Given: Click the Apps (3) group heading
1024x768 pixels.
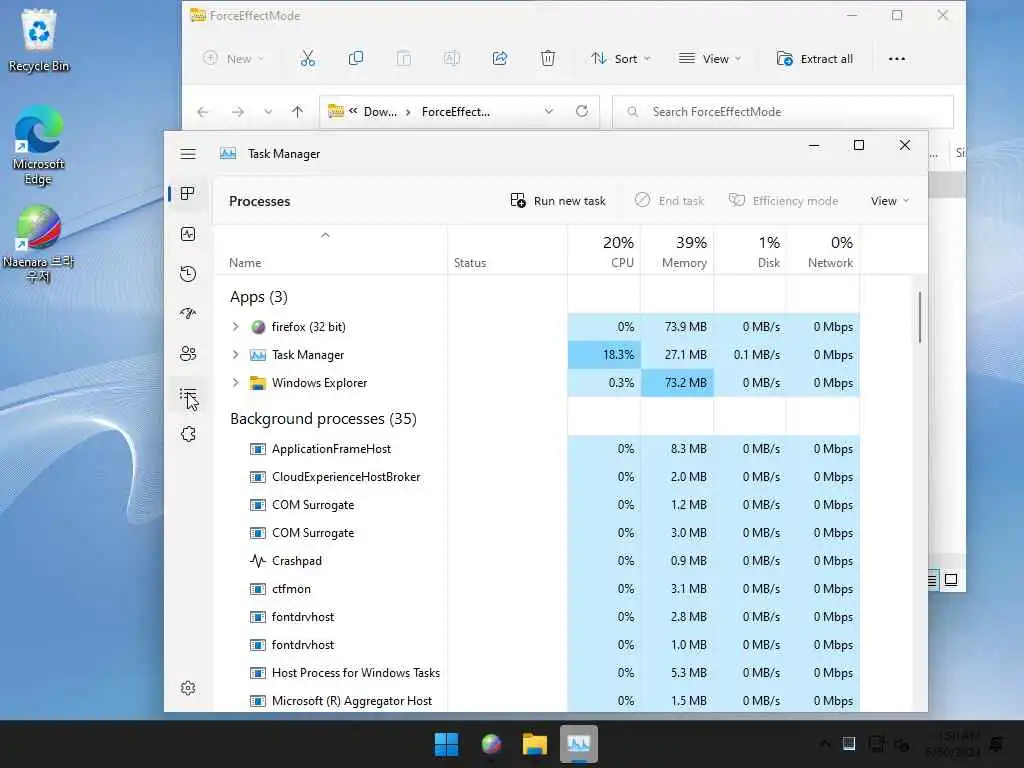Looking at the screenshot, I should coord(259,297).
